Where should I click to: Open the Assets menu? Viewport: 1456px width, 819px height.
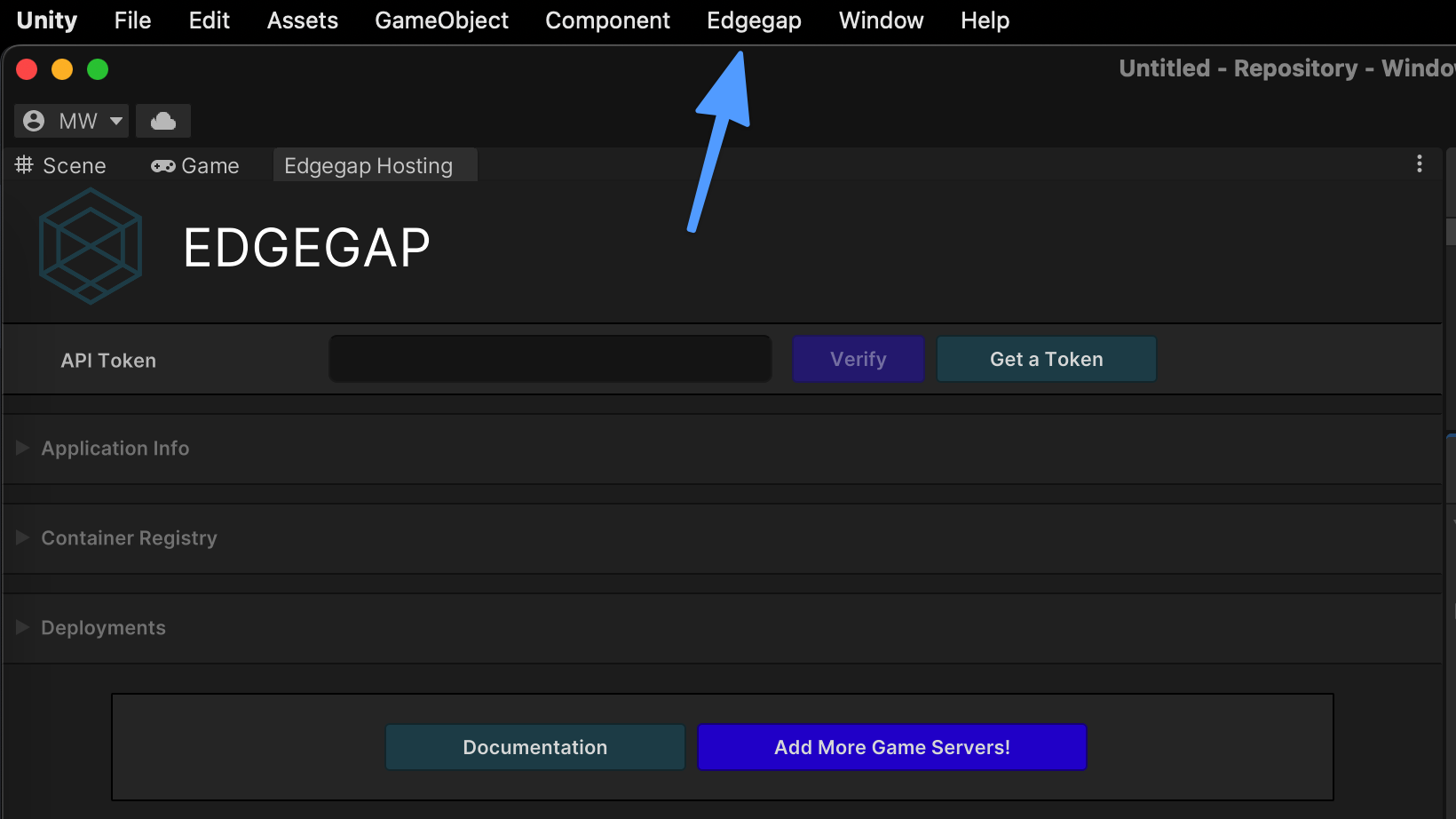click(x=302, y=20)
